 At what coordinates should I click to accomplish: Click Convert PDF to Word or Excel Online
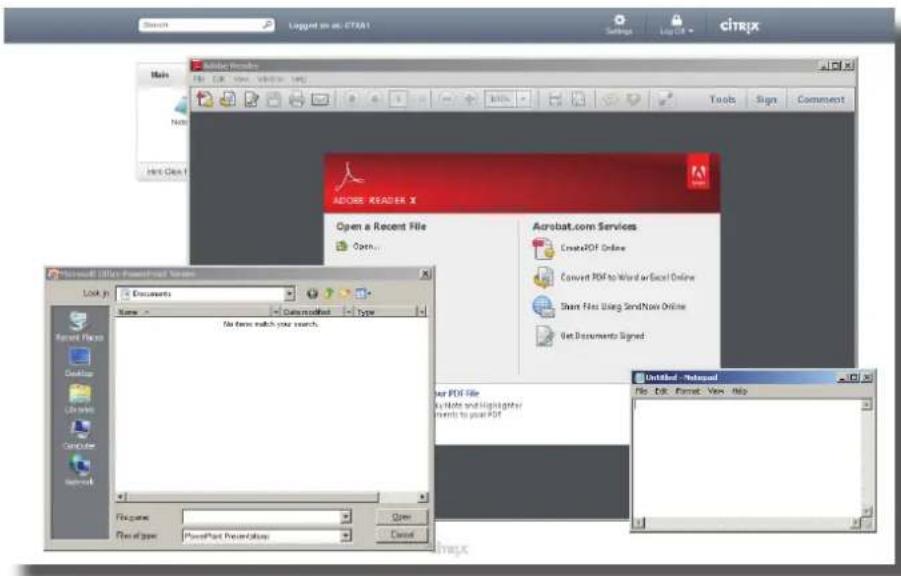(x=627, y=277)
